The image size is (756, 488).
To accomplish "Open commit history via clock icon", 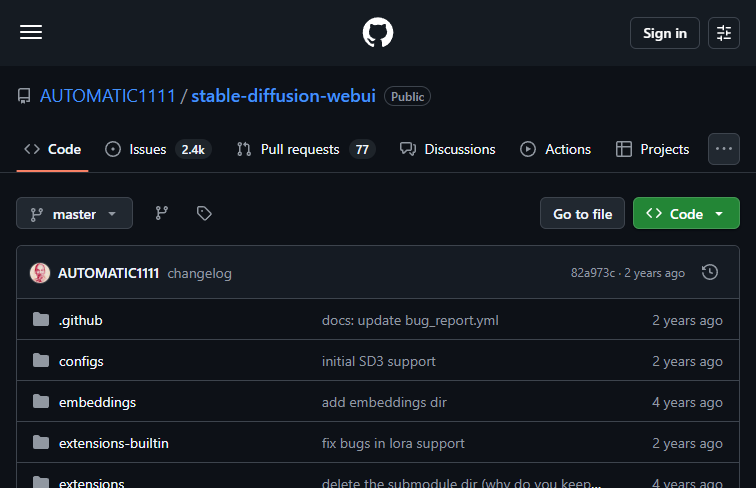I will pyautogui.click(x=710, y=272).
